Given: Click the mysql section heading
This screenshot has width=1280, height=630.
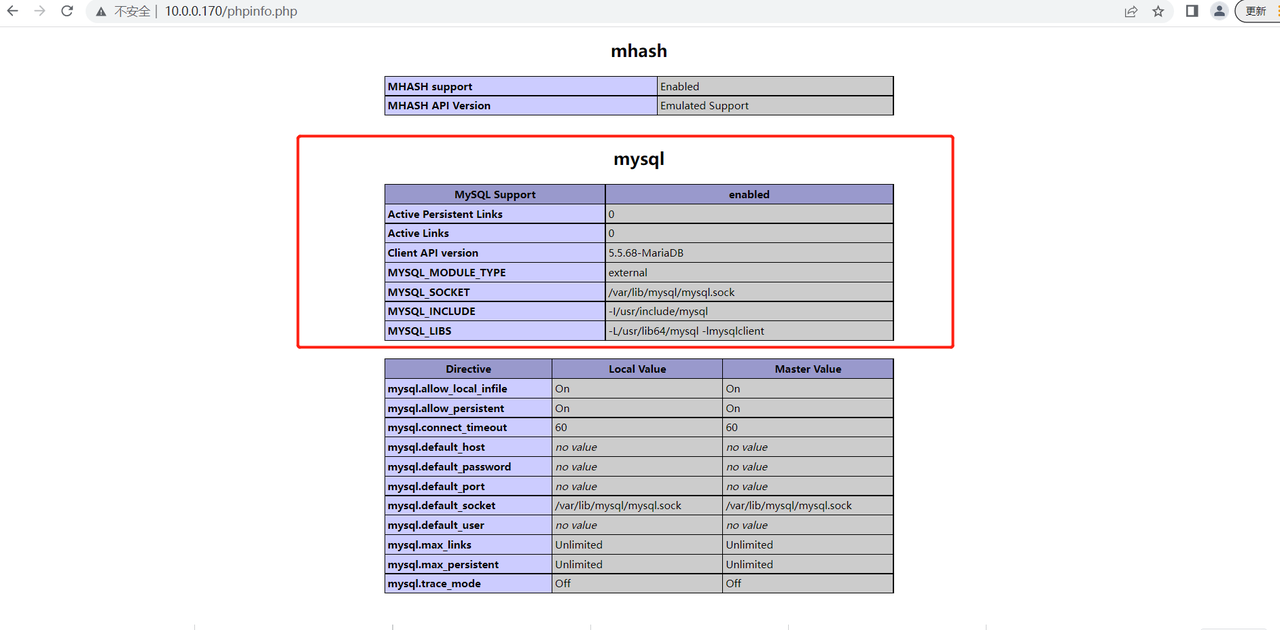Looking at the screenshot, I should [639, 159].
